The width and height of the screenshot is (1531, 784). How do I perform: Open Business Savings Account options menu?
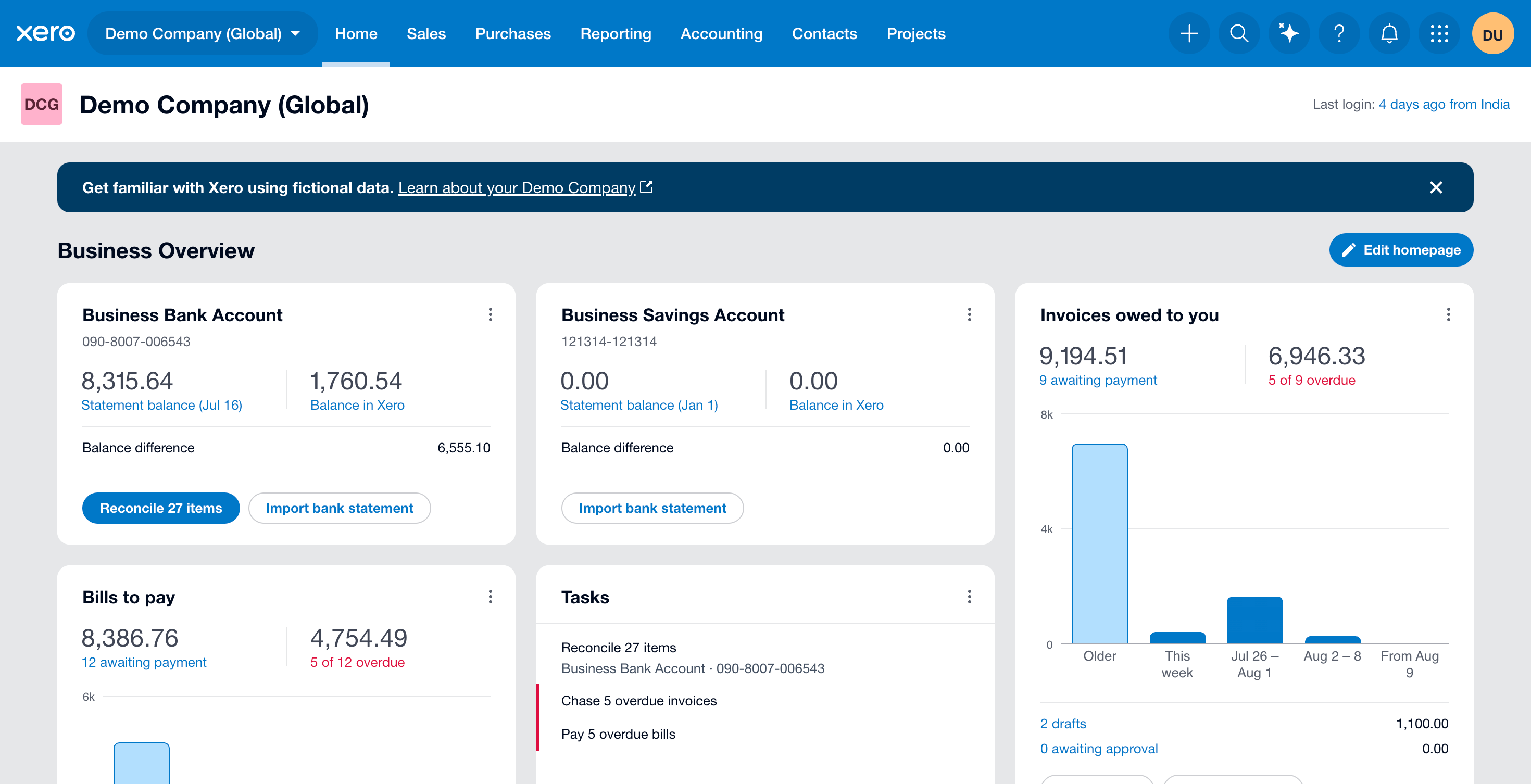(x=969, y=315)
